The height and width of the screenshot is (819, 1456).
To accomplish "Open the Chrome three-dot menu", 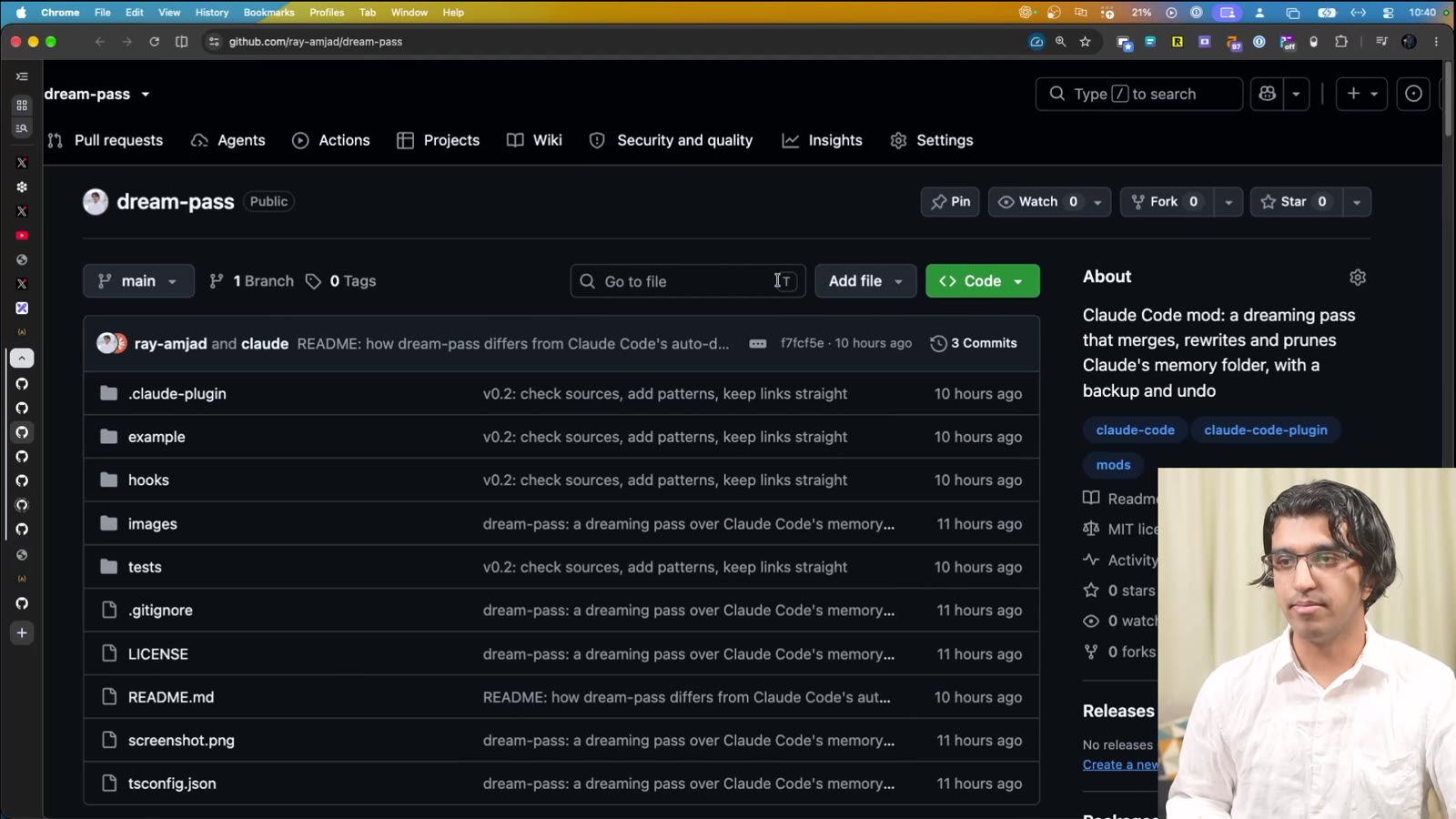I will (x=1436, y=42).
